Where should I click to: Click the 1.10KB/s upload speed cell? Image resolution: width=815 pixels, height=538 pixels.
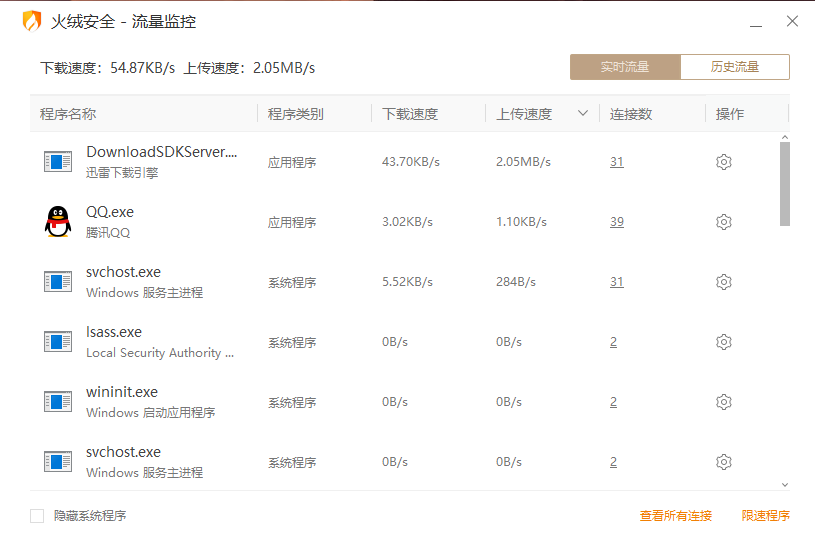[521, 222]
